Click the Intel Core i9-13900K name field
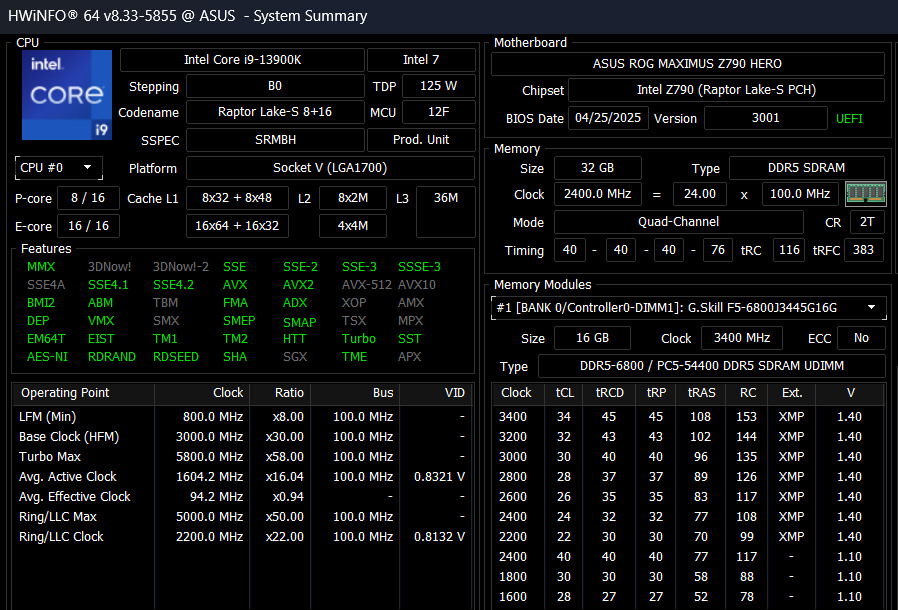The width and height of the screenshot is (898, 610). pos(242,60)
